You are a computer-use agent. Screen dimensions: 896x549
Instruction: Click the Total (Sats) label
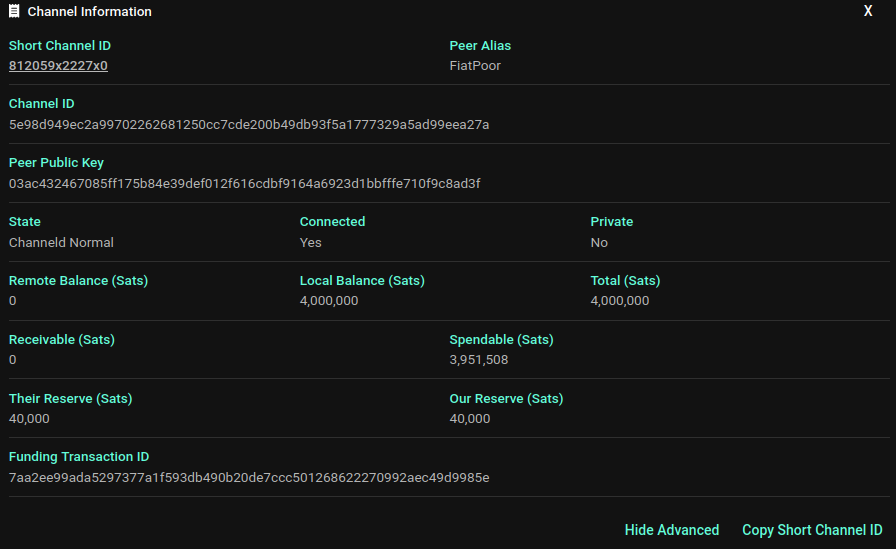point(625,281)
